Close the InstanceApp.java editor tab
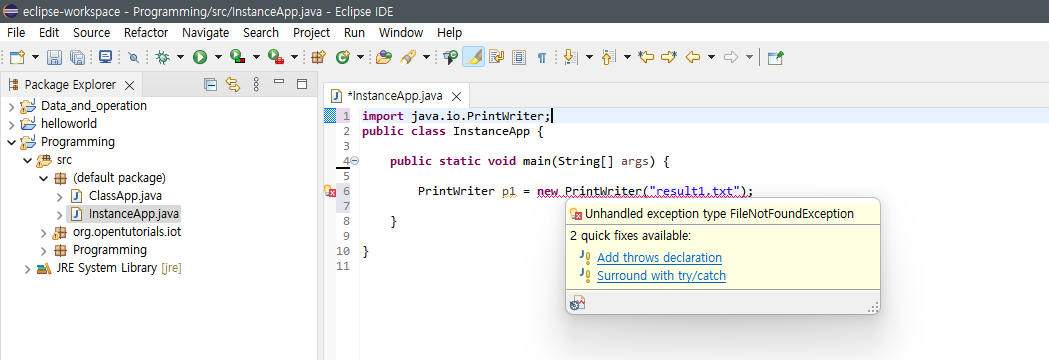Viewport: 1049px width, 360px height. [x=456, y=96]
